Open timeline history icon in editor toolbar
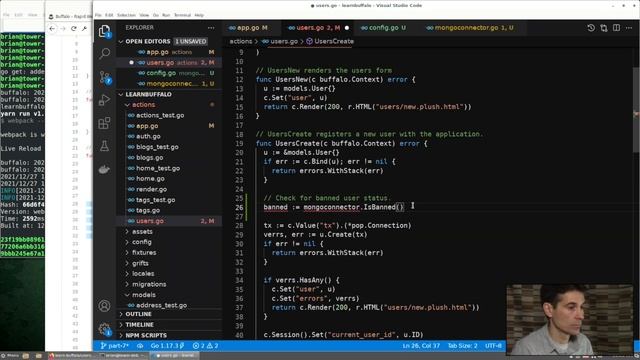Image resolution: width=640 pixels, height=360 pixels. coord(591,28)
